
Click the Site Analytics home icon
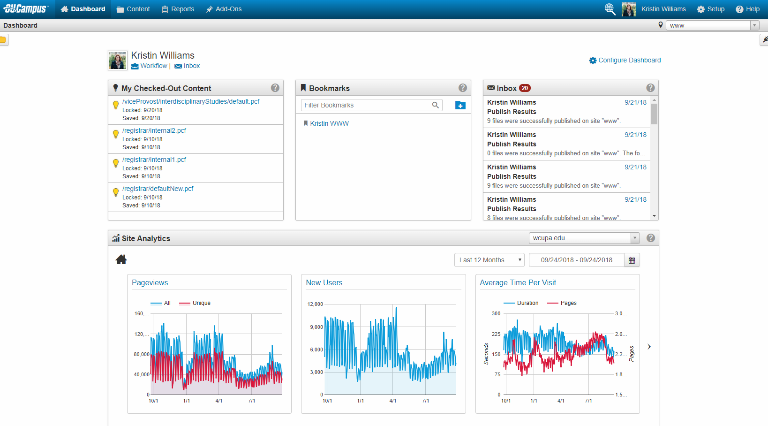pyautogui.click(x=122, y=260)
